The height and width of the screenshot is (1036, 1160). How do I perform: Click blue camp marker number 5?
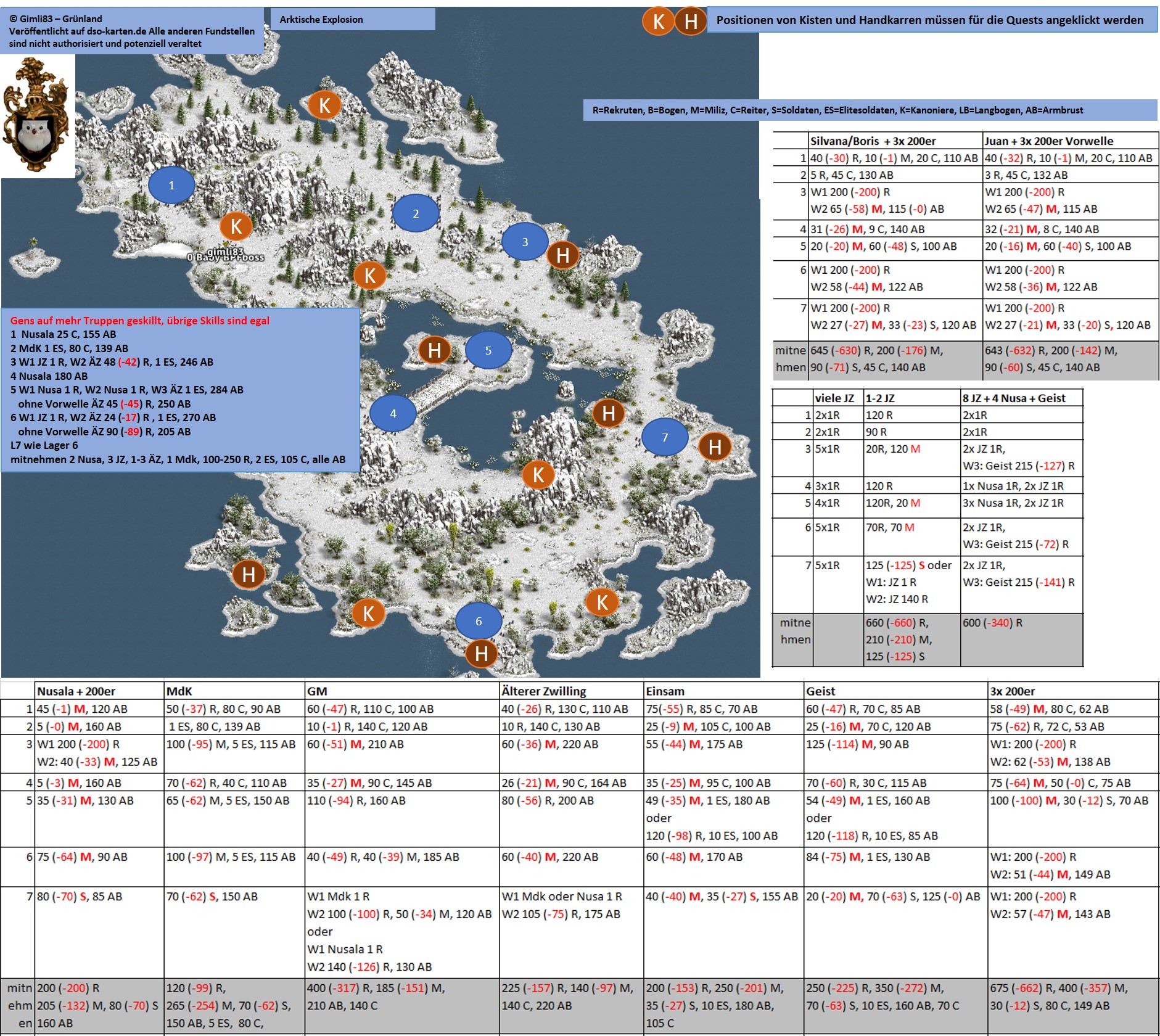[488, 350]
